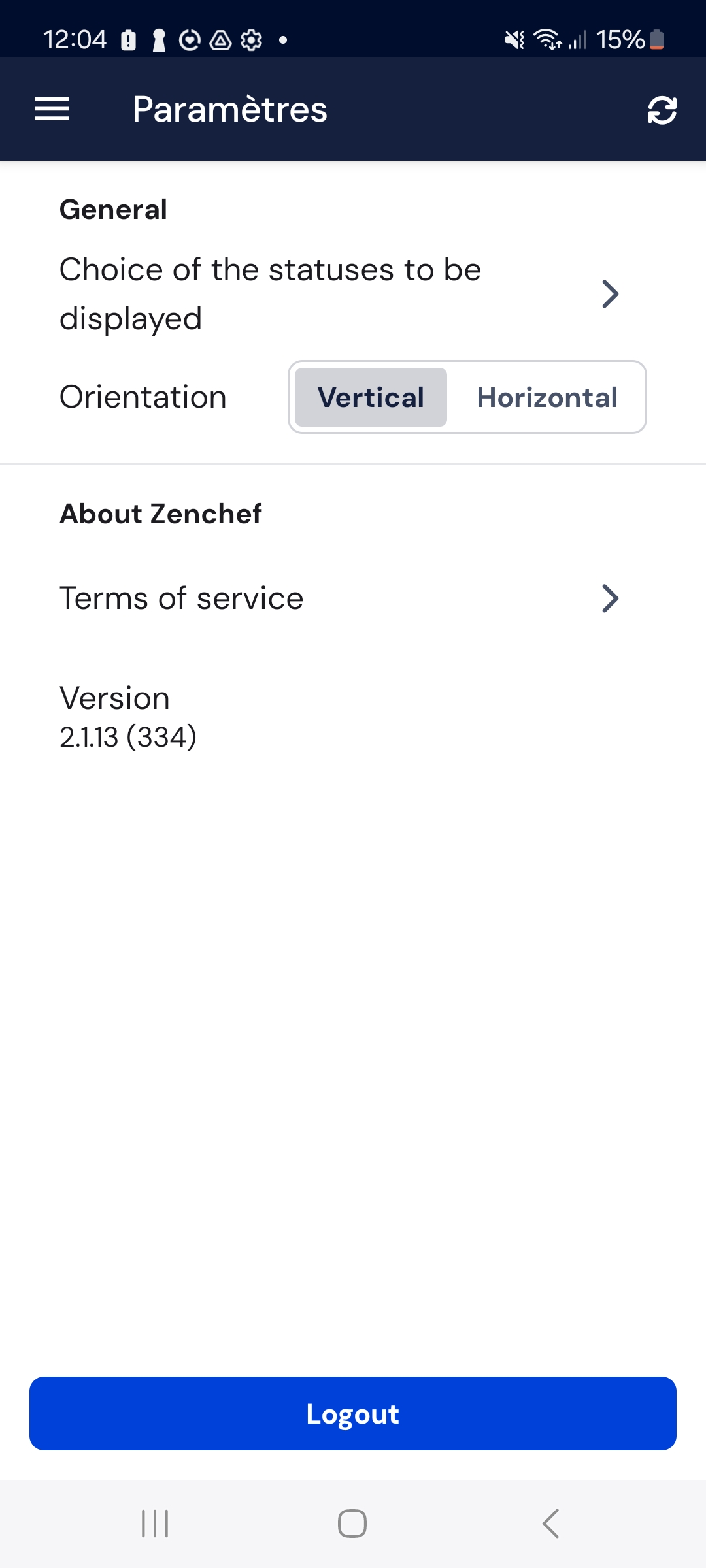Image resolution: width=706 pixels, height=1568 pixels.
Task: Open Terms of service
Action: 181,597
